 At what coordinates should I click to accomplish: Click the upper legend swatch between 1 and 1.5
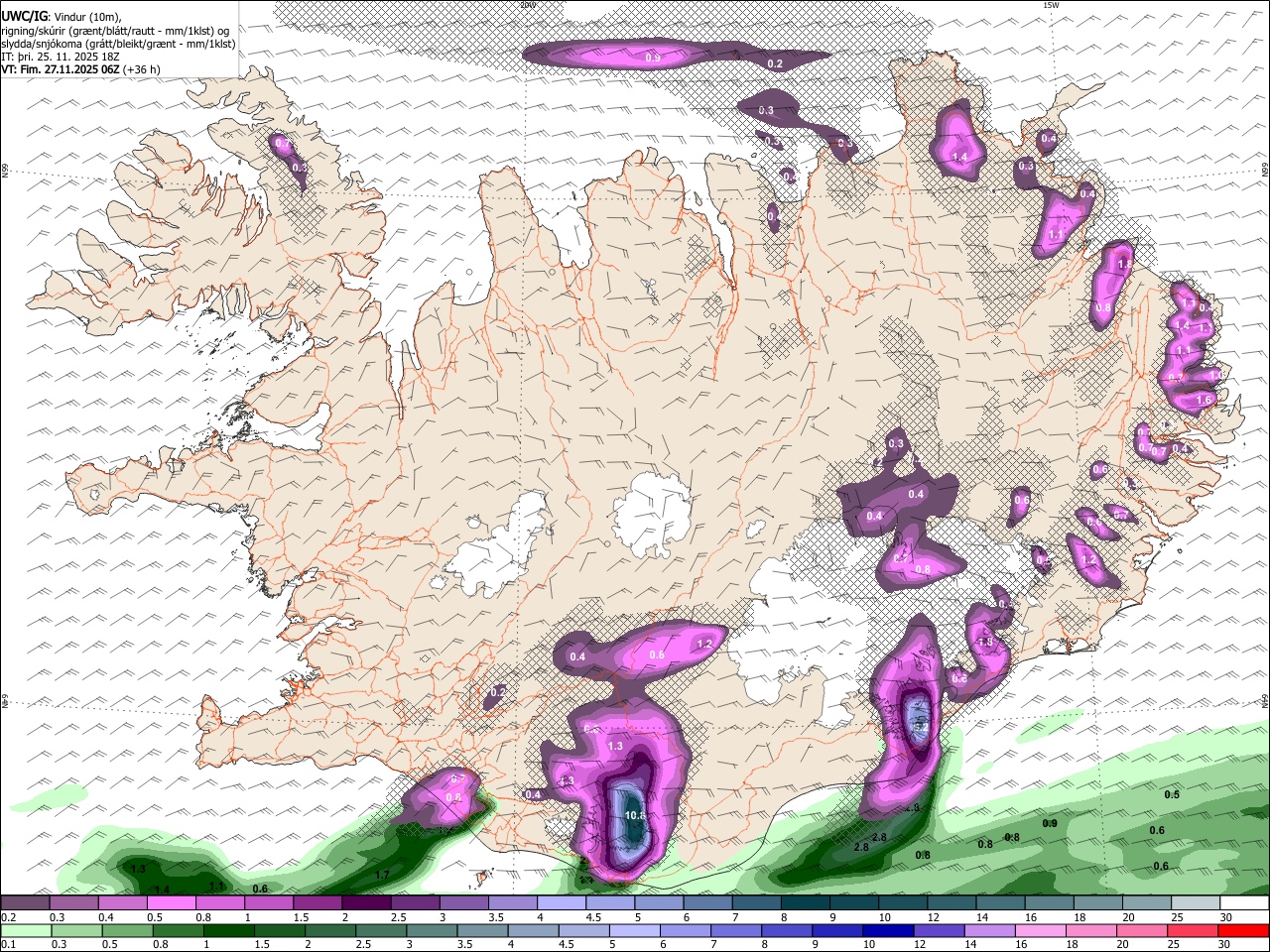(x=269, y=903)
